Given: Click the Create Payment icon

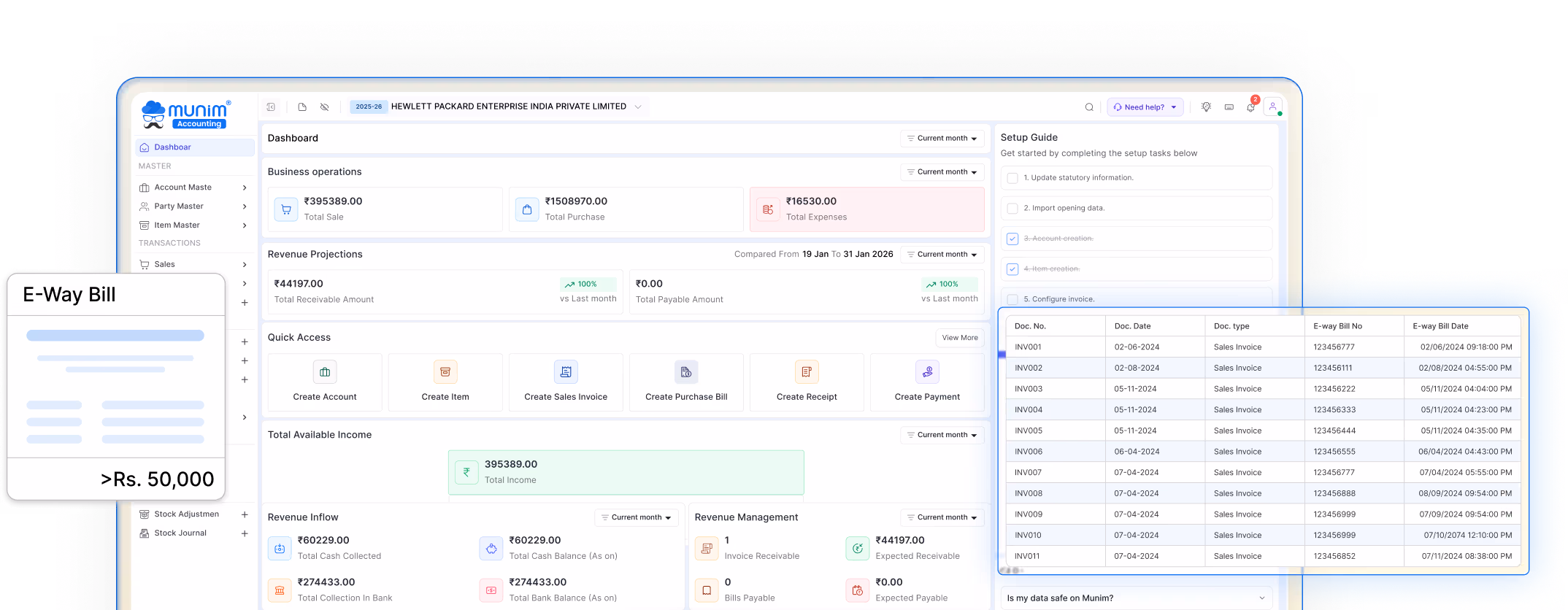Looking at the screenshot, I should (x=927, y=372).
